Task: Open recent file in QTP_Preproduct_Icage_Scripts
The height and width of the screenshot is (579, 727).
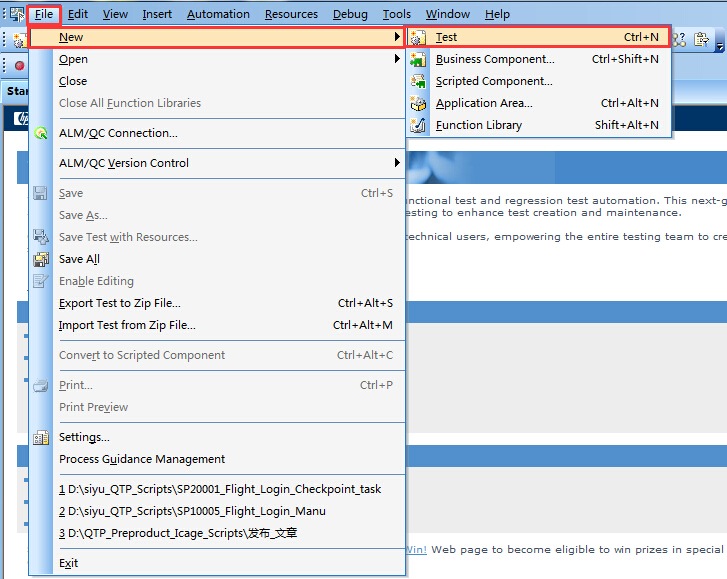Action: 217,533
